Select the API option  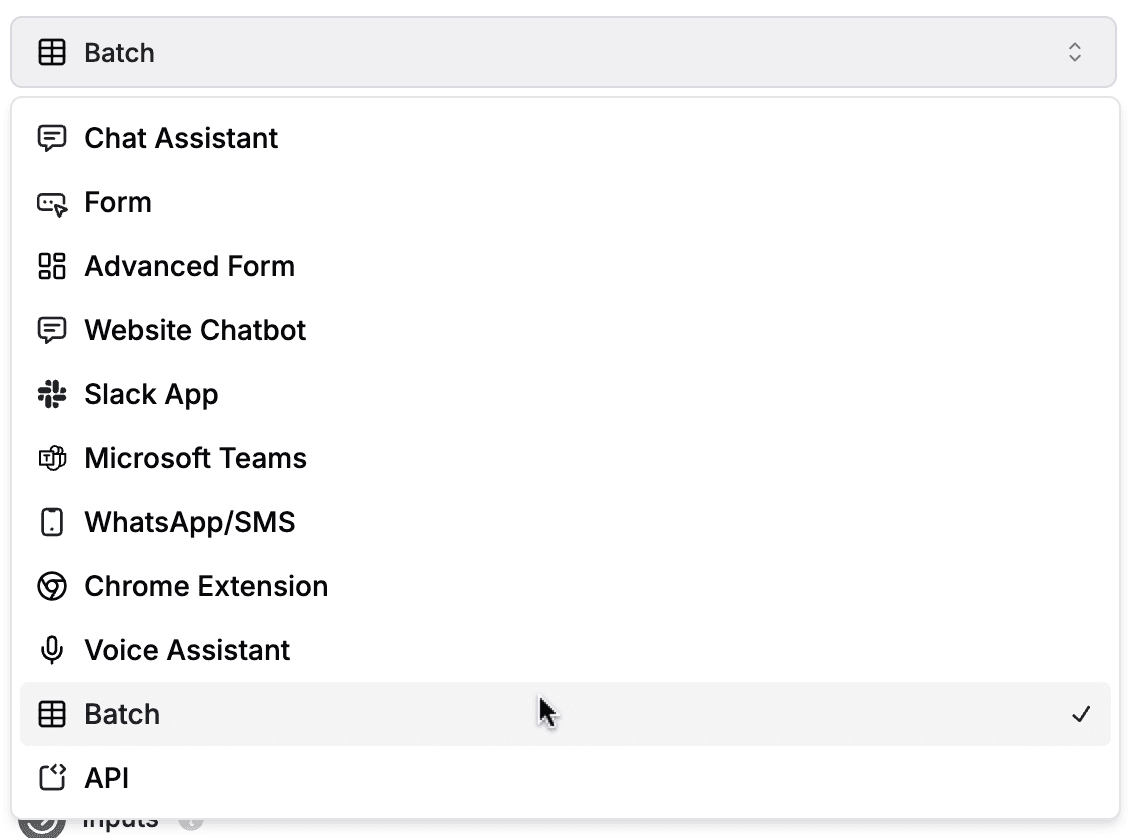pyautogui.click(x=565, y=778)
